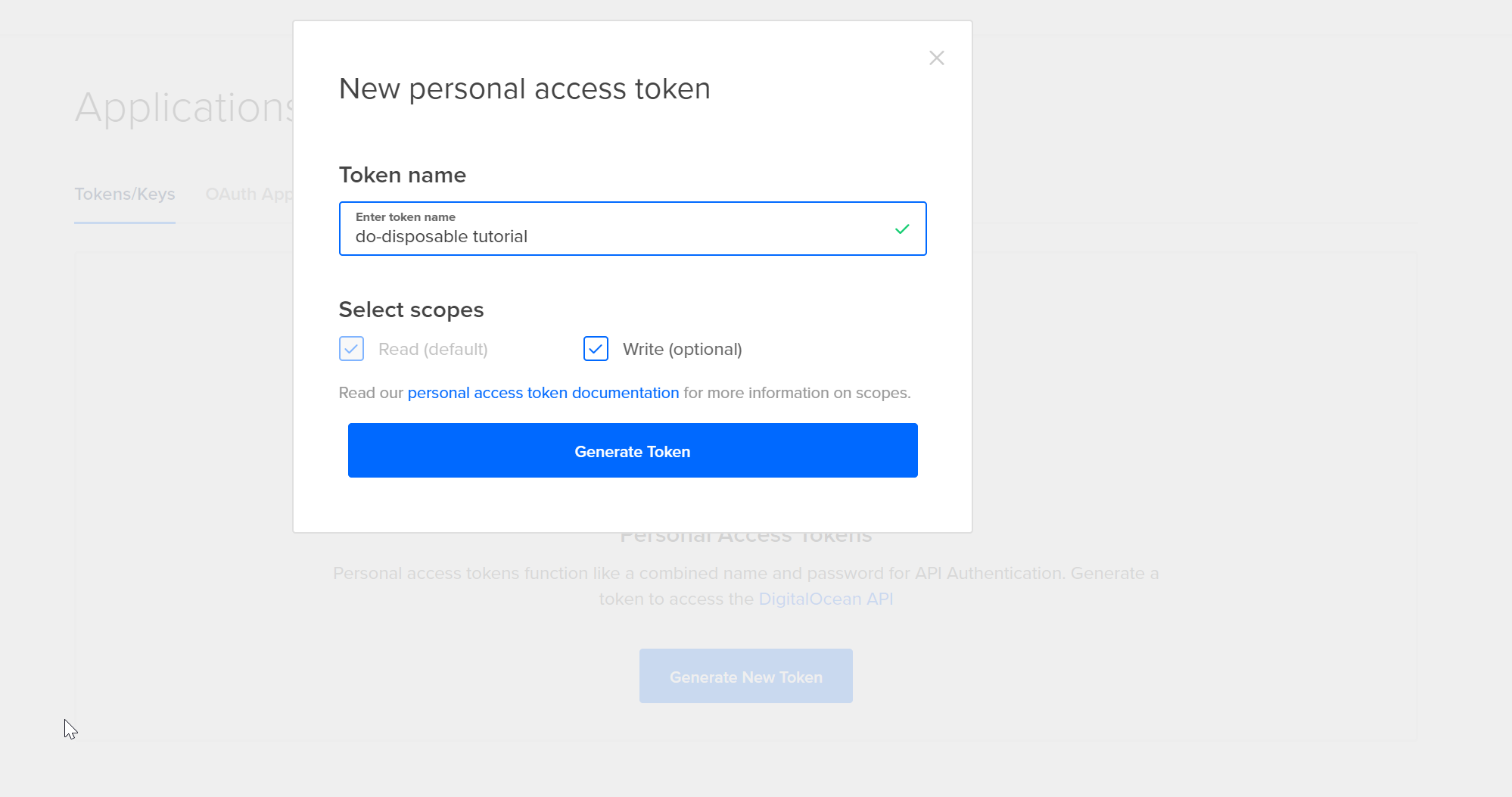Click the "Token name" section heading
1512x797 pixels.
coord(403,175)
